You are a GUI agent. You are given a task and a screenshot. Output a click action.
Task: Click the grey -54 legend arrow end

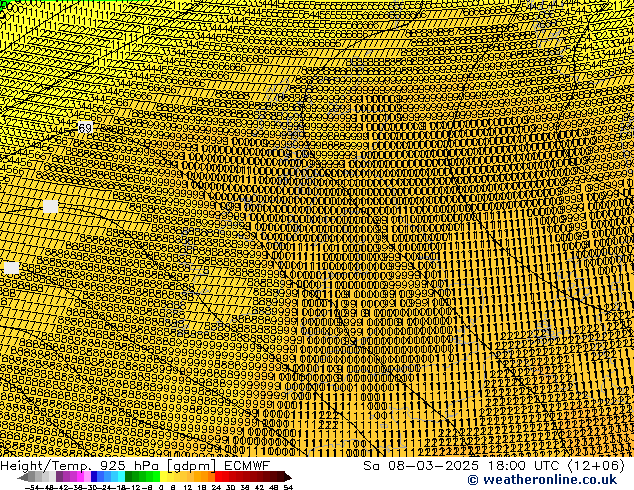point(23,477)
